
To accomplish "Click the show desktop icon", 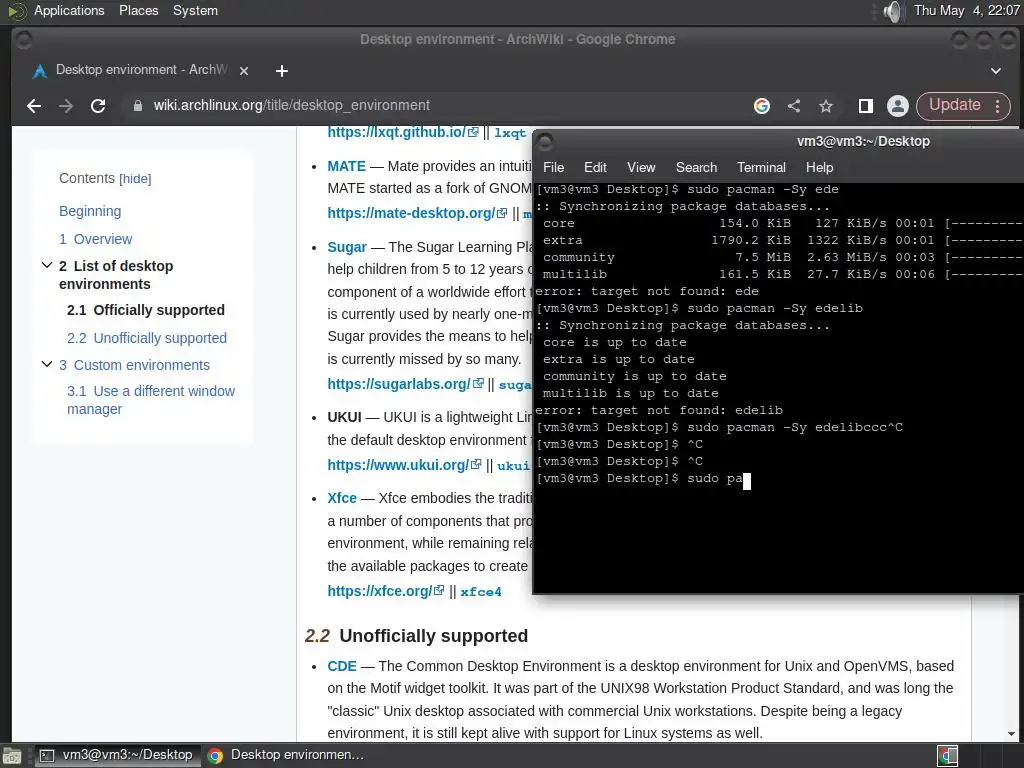I will (x=11, y=756).
